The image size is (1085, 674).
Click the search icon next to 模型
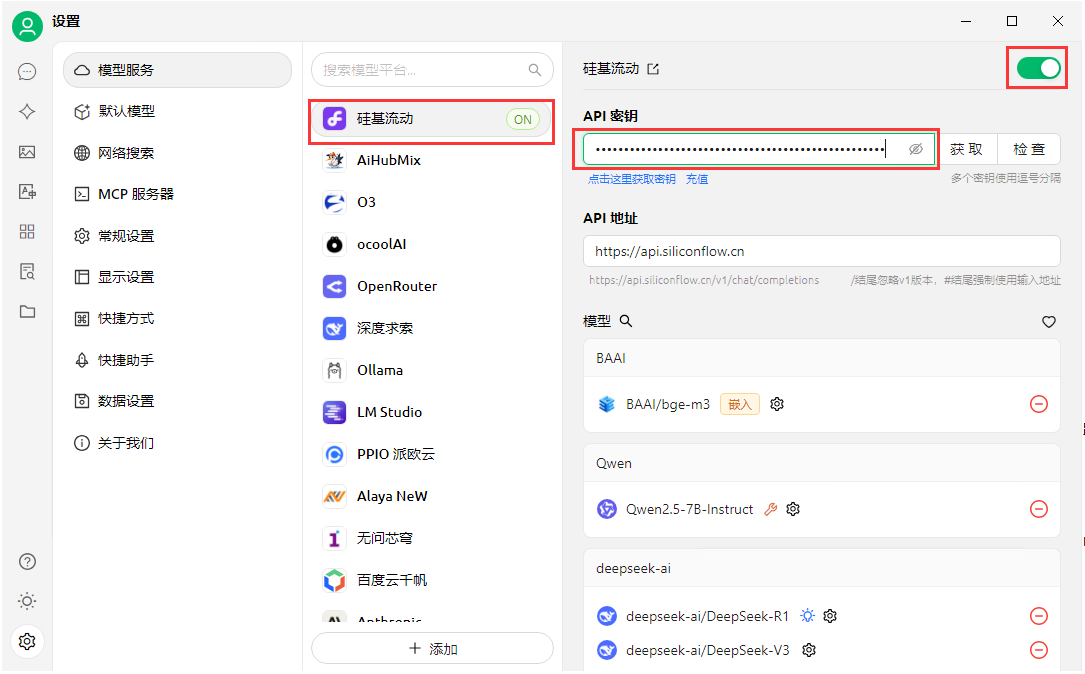pyautogui.click(x=626, y=321)
